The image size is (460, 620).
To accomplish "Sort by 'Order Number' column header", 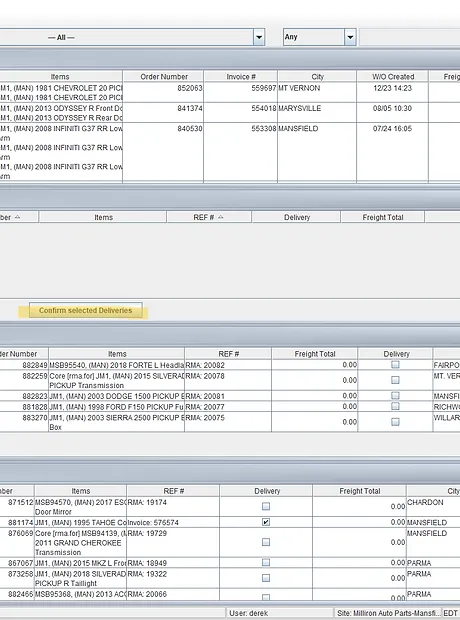I will [x=163, y=76].
